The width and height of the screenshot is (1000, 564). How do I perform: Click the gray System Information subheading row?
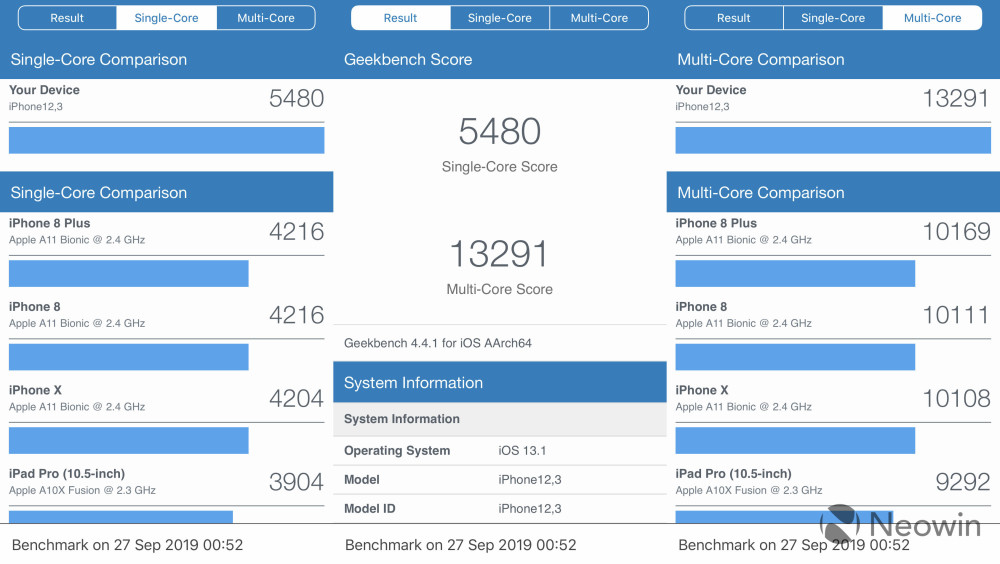[x=499, y=419]
